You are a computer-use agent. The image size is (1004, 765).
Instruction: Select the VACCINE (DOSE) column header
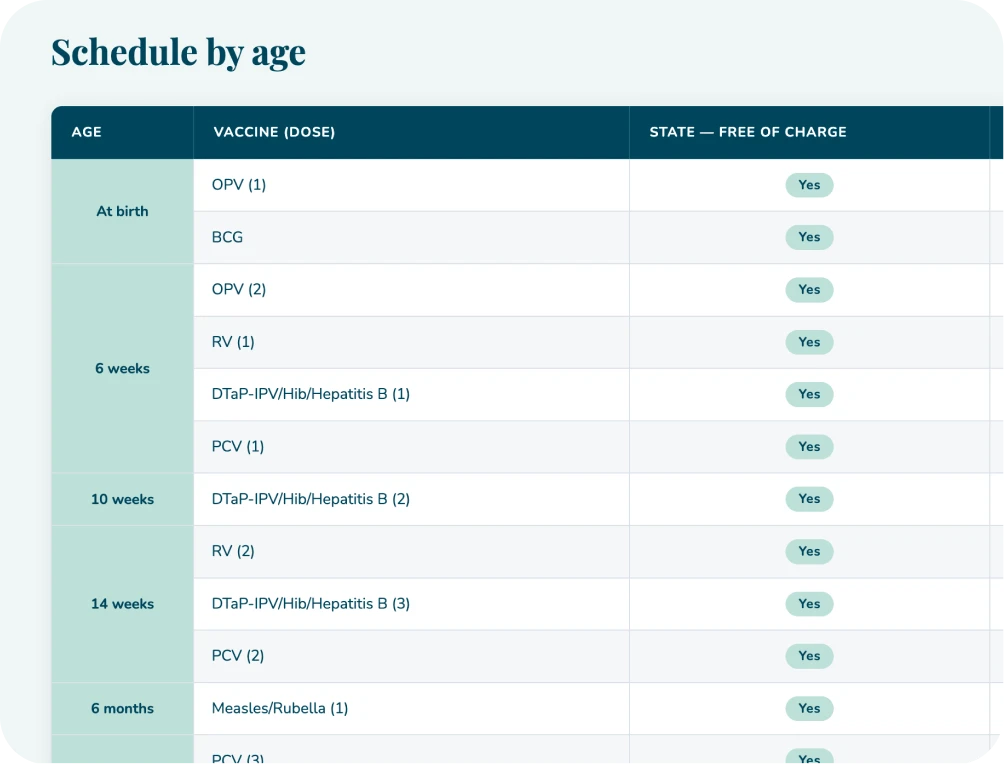[411, 133]
